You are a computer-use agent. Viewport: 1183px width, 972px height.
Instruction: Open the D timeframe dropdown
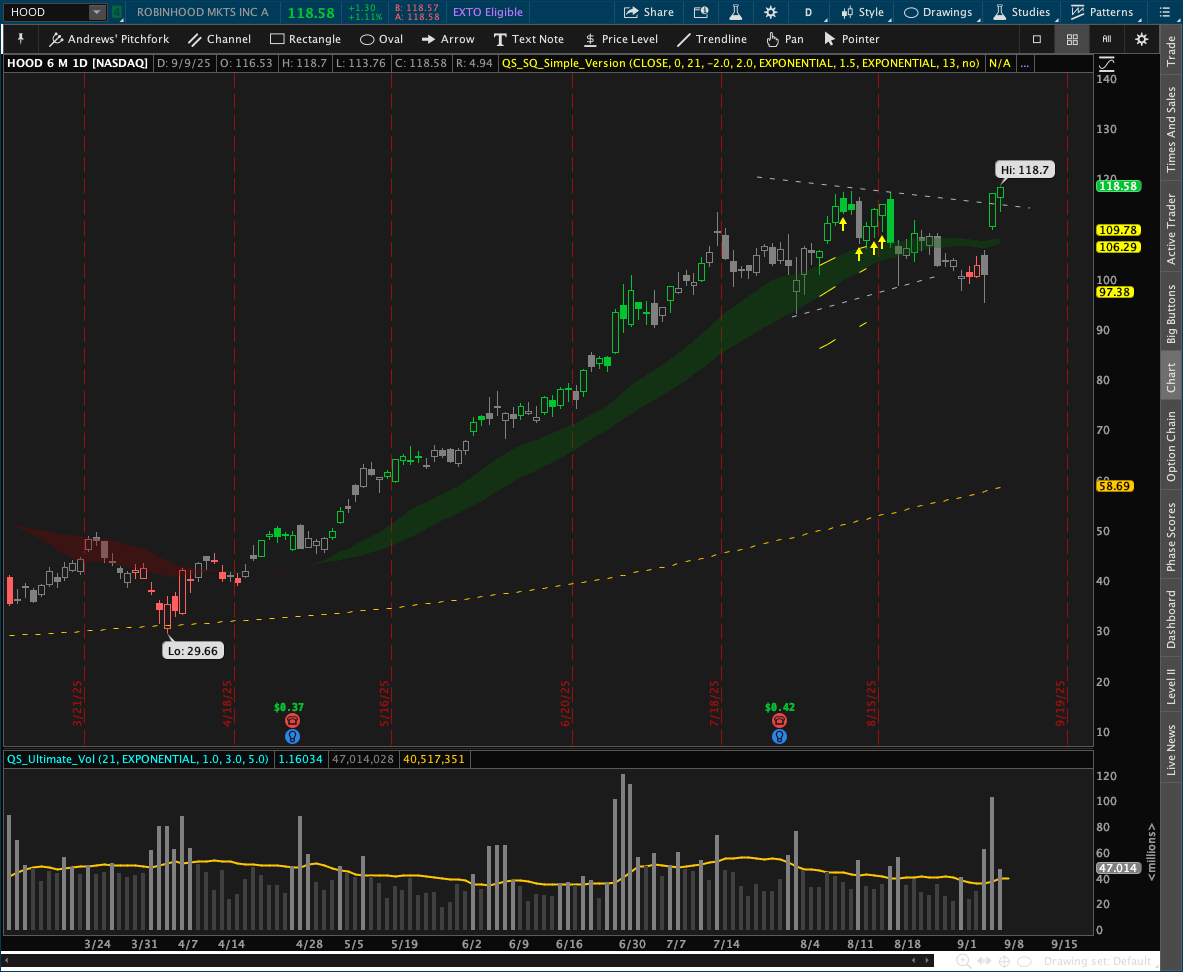pos(809,12)
